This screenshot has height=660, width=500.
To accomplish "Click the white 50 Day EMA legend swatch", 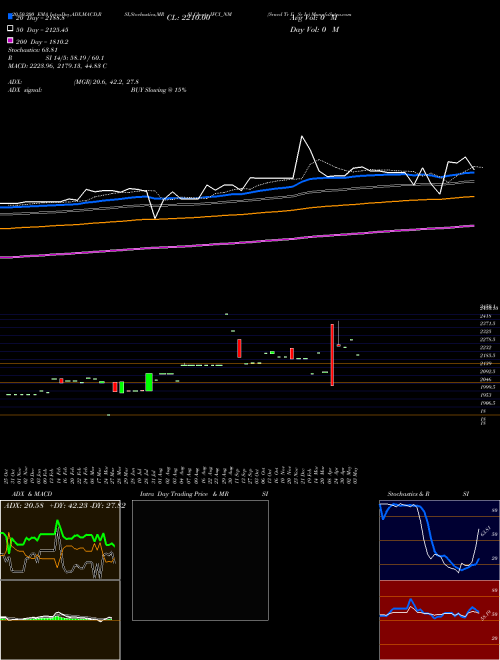I will 11,28.
